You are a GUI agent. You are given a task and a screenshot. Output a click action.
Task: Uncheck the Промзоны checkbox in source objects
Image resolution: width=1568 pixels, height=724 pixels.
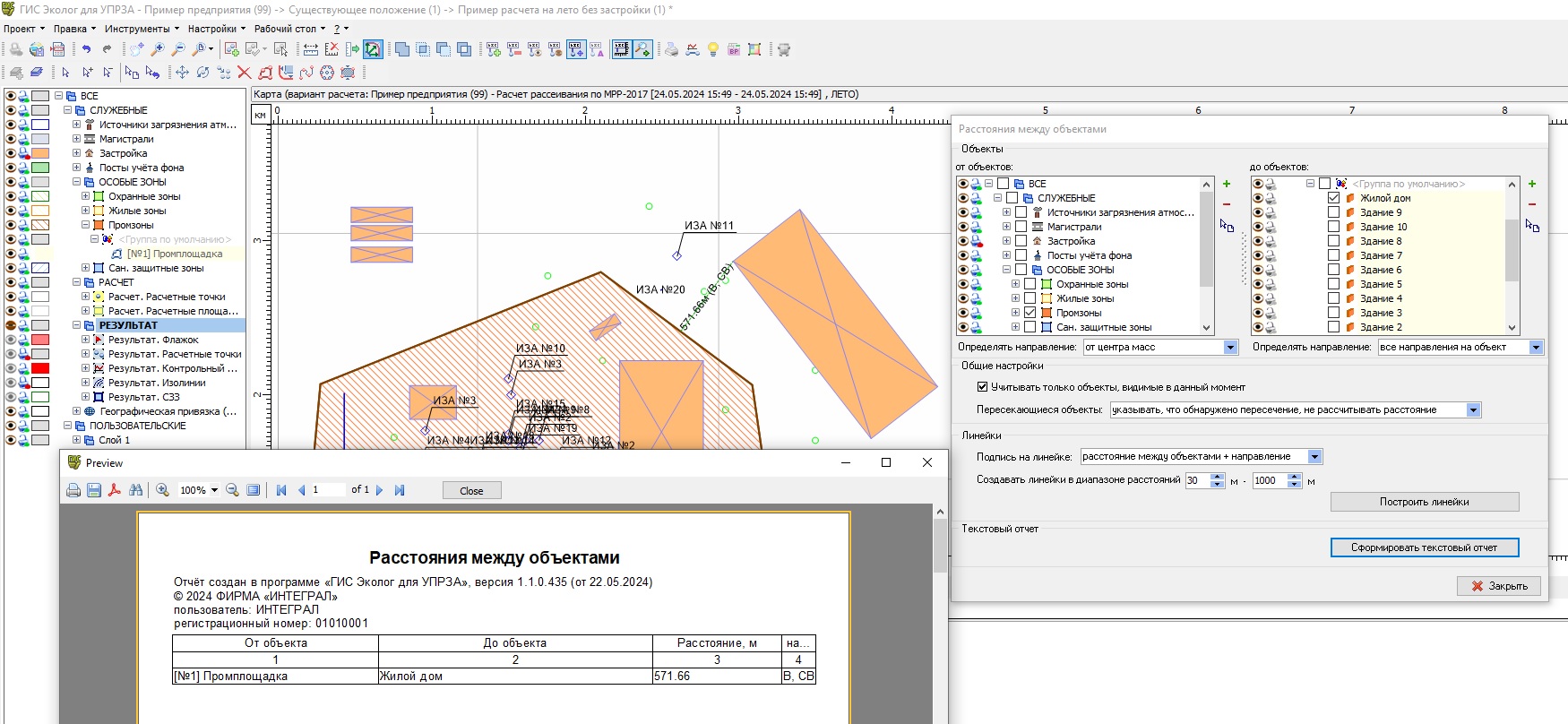point(1030,313)
